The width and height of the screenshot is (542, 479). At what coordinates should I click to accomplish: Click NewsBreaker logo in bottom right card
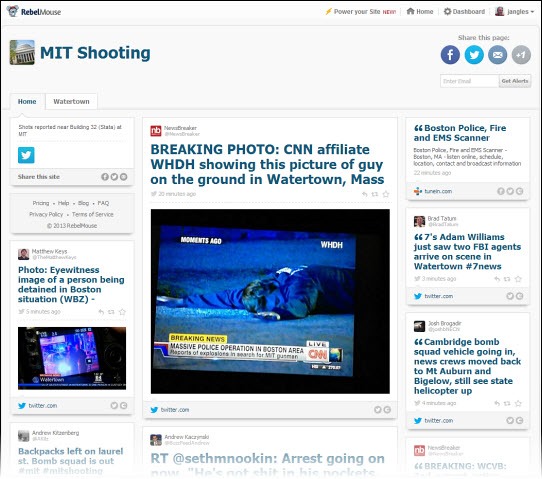point(419,451)
